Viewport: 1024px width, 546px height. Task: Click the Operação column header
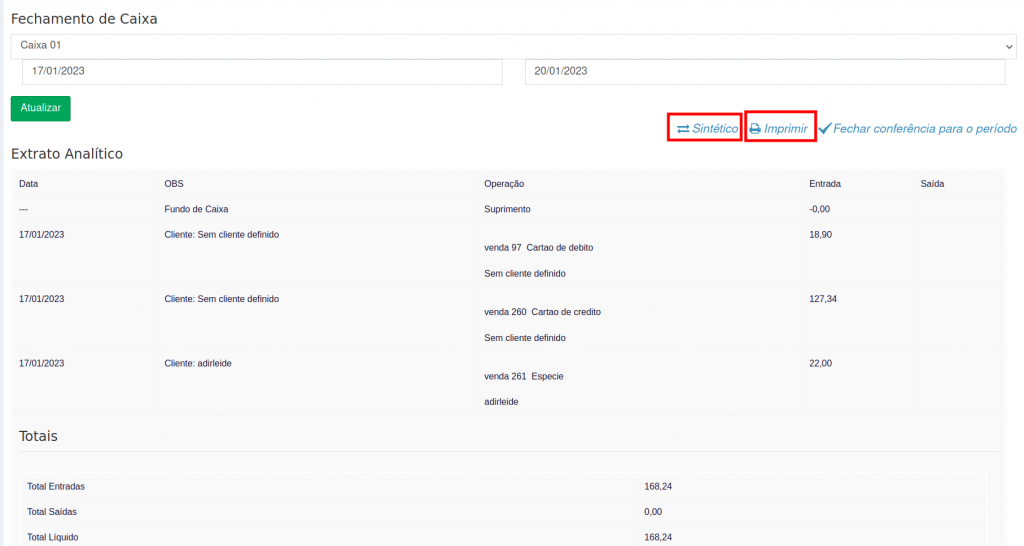pyautogui.click(x=504, y=184)
